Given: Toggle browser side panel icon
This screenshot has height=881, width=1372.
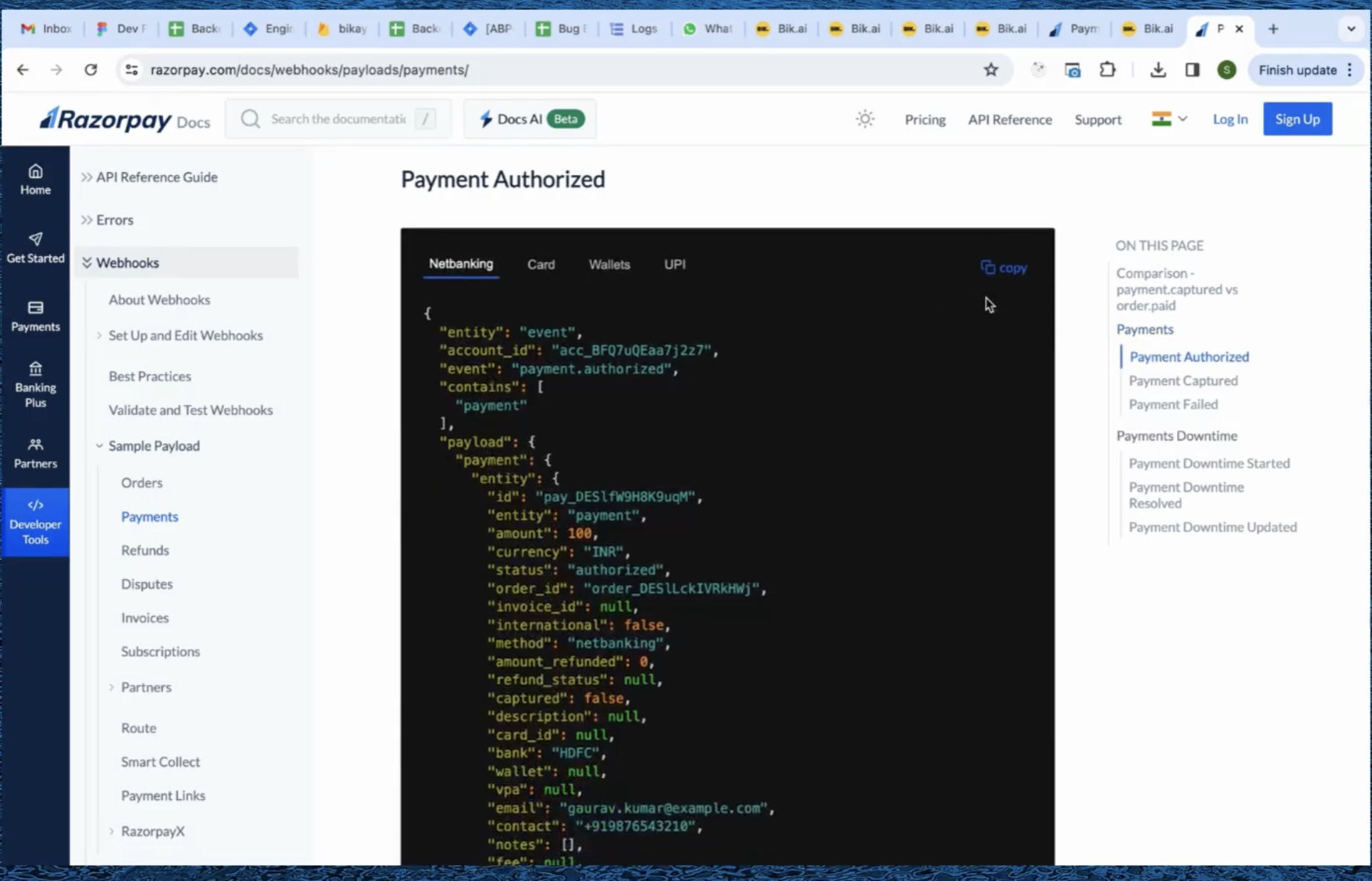Looking at the screenshot, I should [1192, 70].
